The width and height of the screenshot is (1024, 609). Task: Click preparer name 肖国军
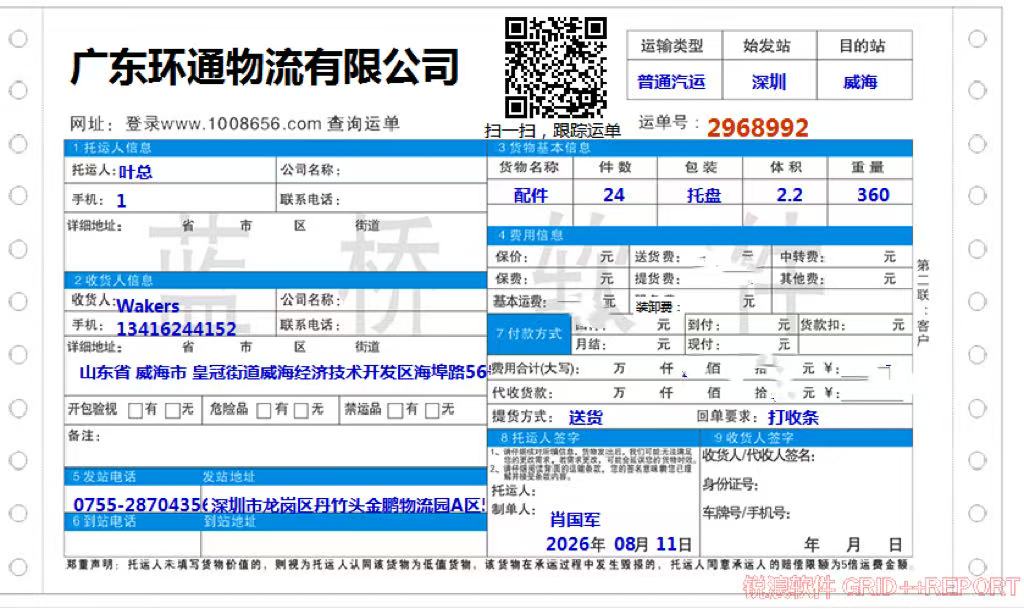click(x=575, y=520)
